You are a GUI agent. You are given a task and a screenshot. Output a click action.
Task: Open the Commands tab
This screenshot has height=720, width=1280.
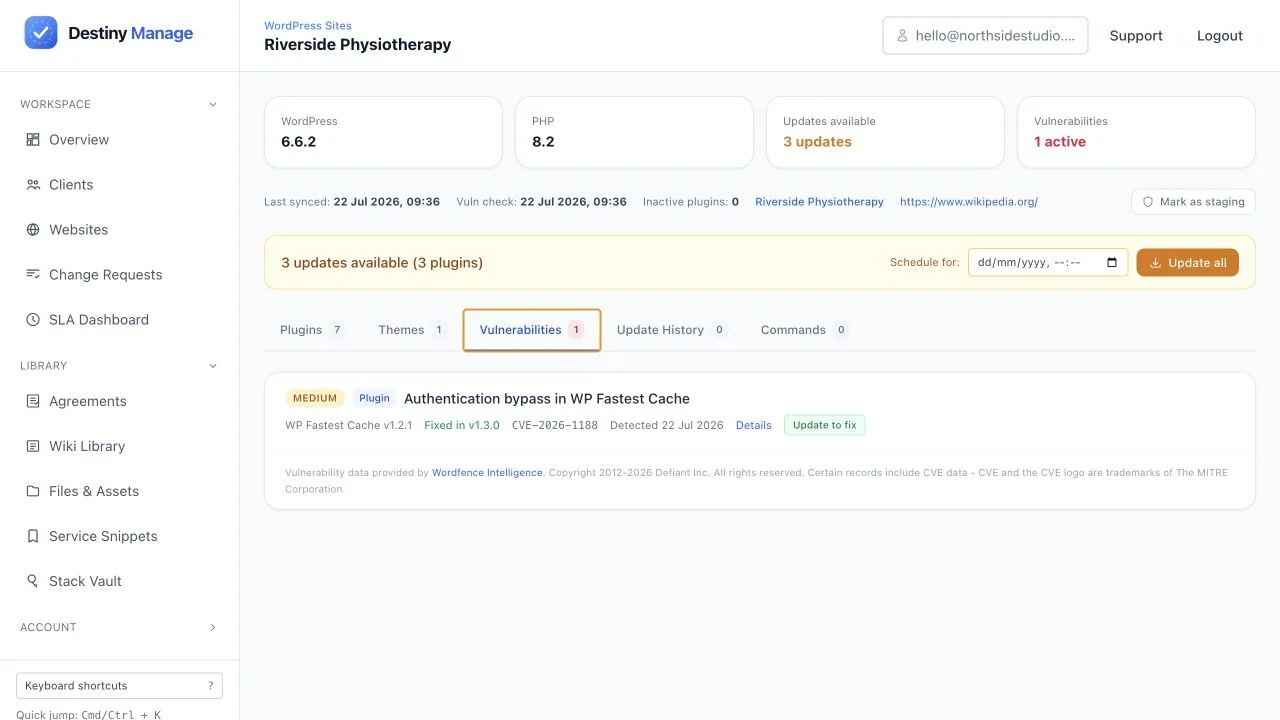[804, 330]
